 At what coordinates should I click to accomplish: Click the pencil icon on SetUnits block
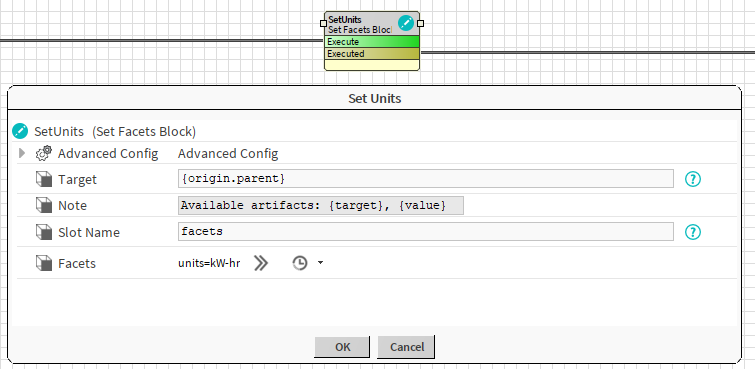tap(406, 23)
